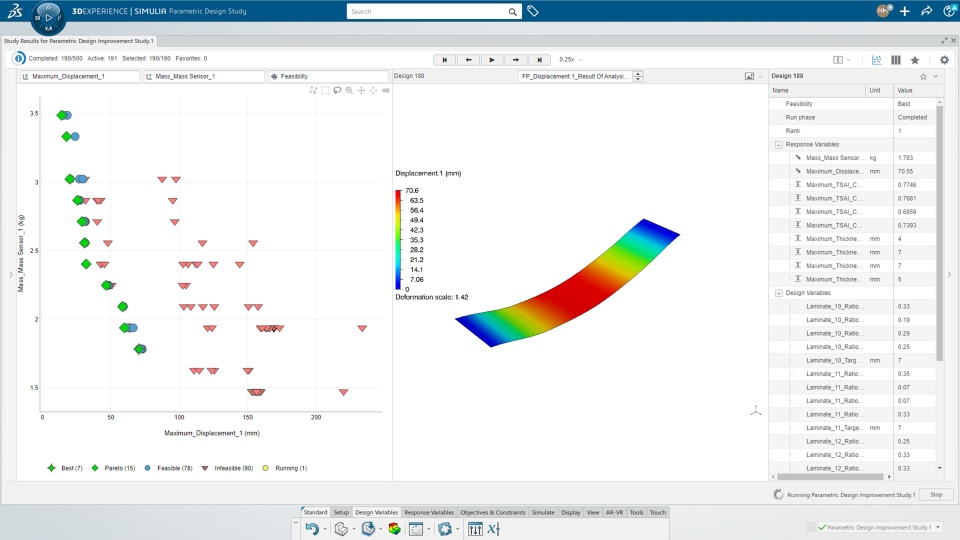Switch to the Display tab
The width and height of the screenshot is (960, 540).
[571, 512]
